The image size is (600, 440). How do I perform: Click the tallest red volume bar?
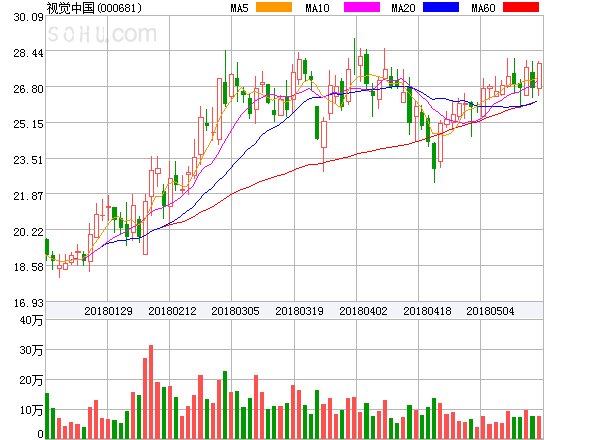tap(151, 392)
